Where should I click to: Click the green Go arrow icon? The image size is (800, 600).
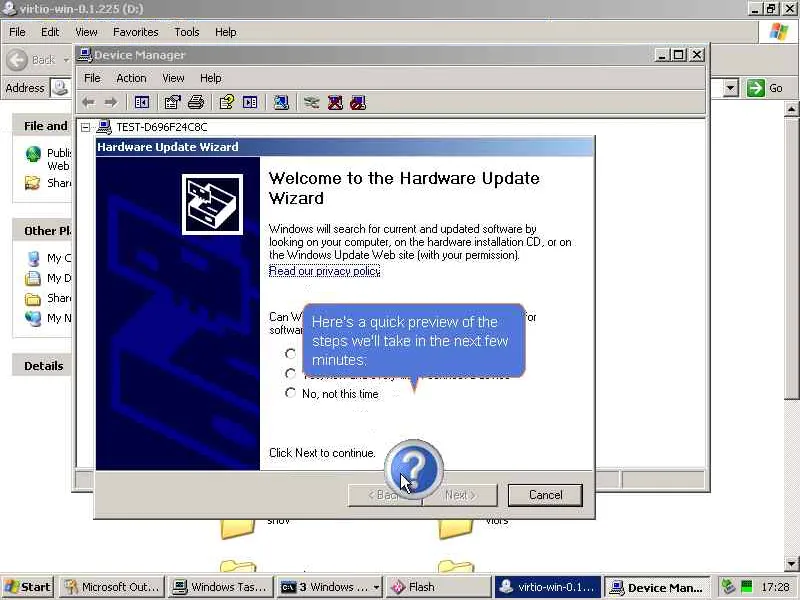point(756,88)
